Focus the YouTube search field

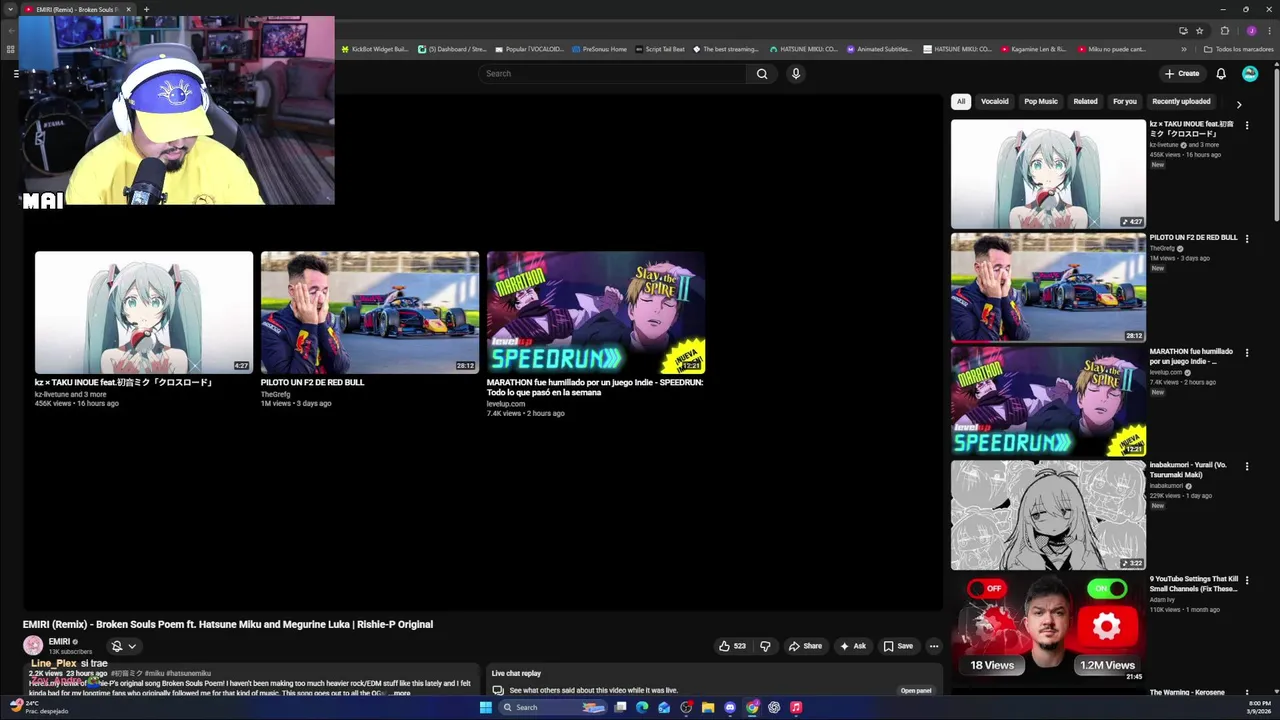pyautogui.click(x=612, y=73)
